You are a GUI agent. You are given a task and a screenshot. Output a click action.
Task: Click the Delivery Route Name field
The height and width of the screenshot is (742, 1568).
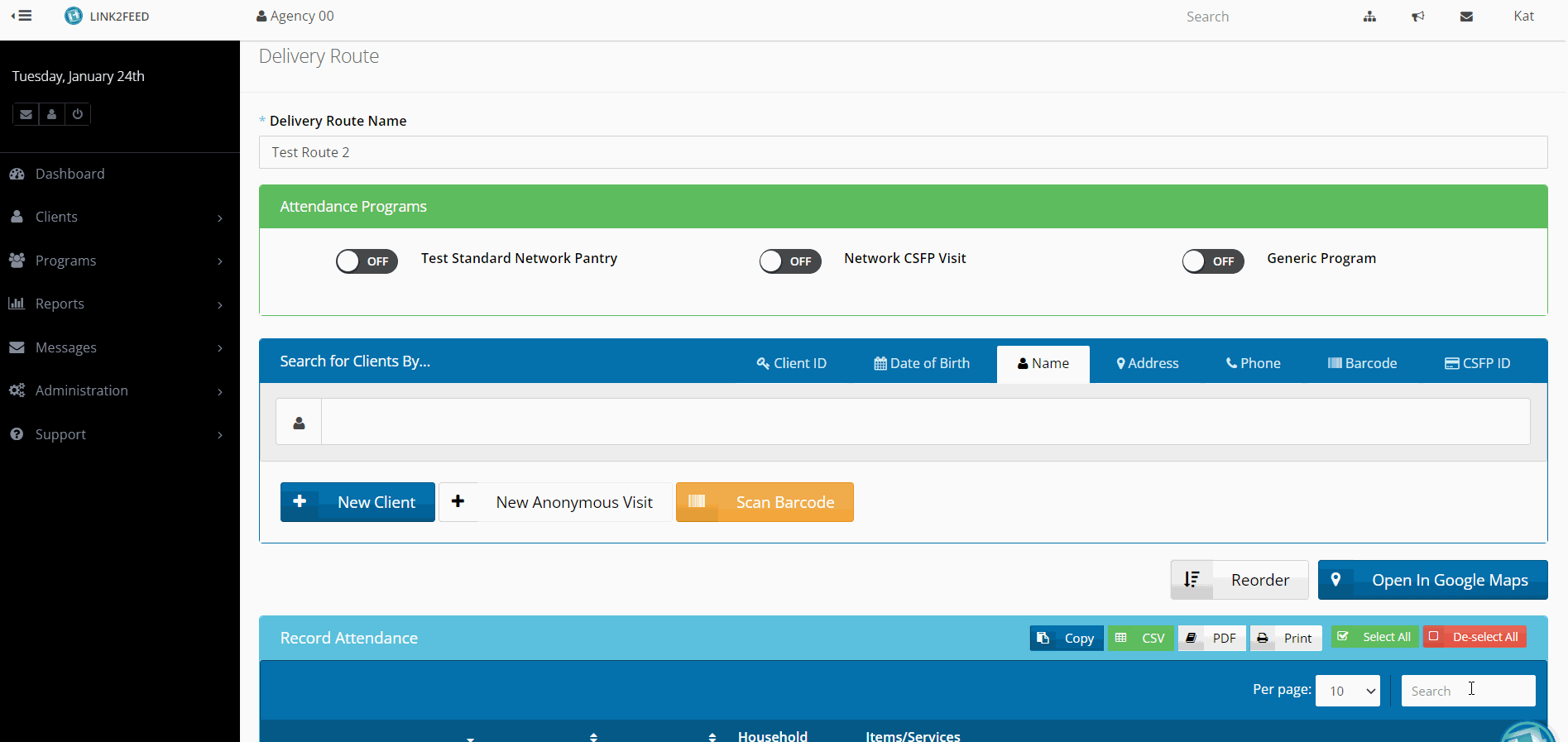(902, 152)
